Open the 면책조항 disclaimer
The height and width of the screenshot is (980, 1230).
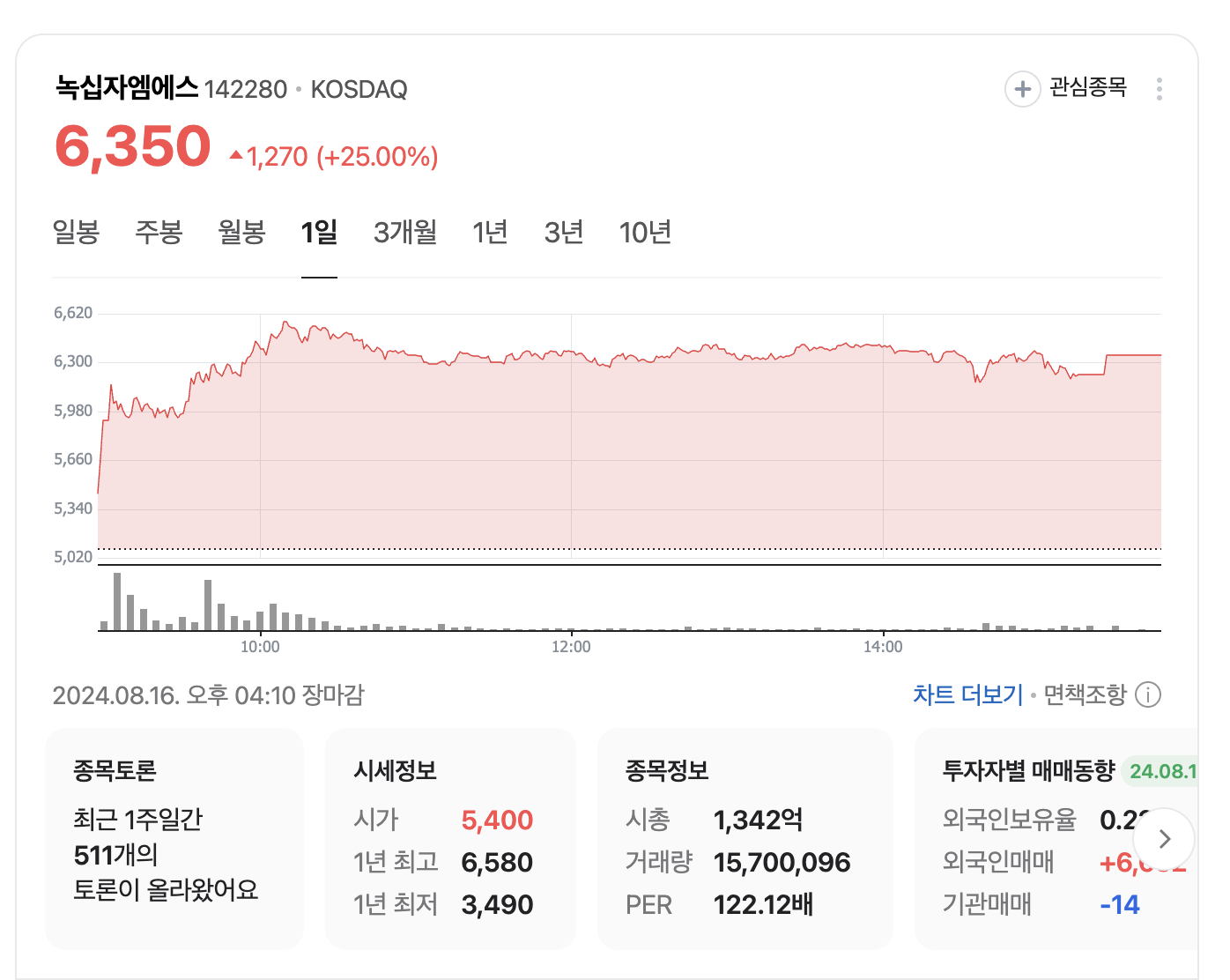pos(1085,694)
